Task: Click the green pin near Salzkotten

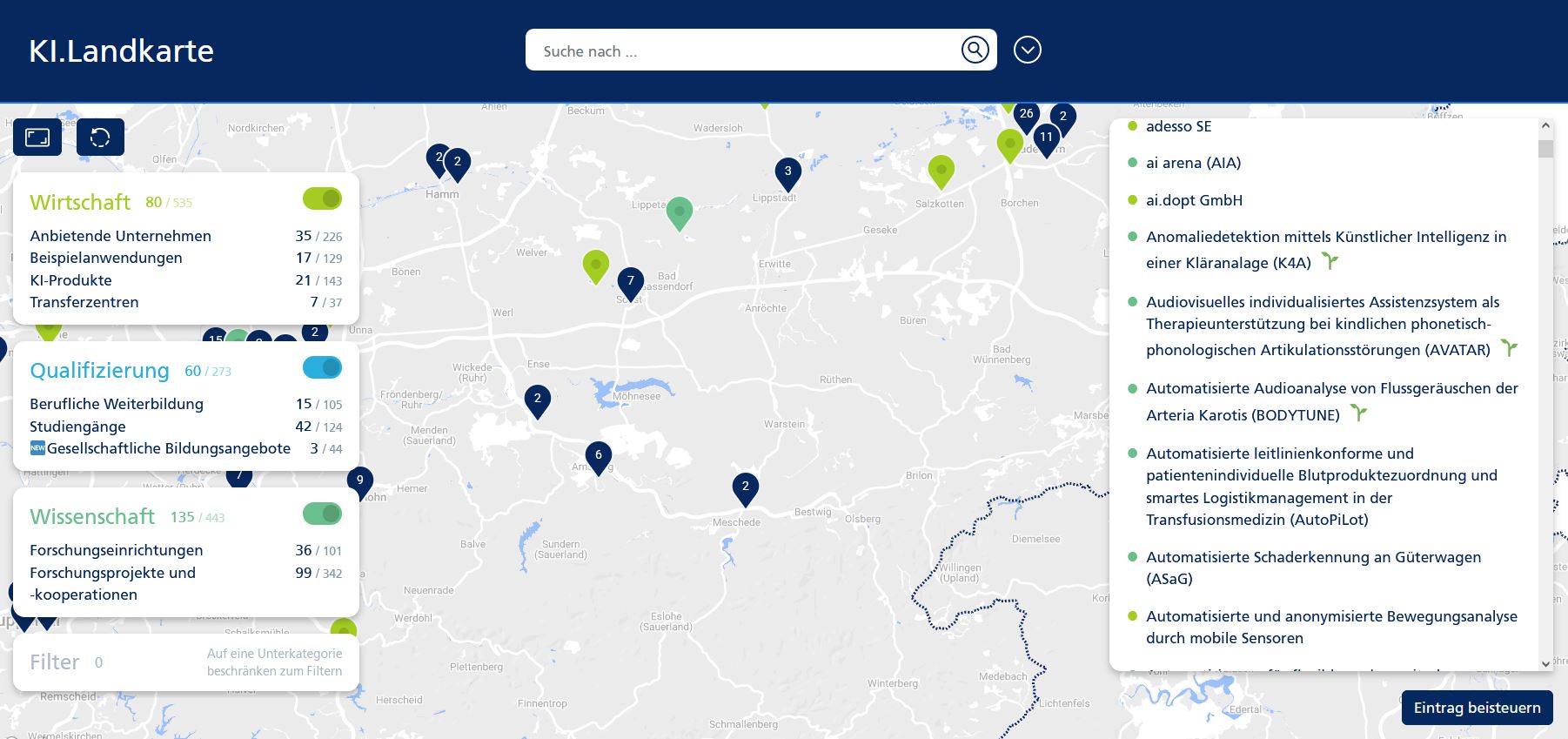Action: 941,170
